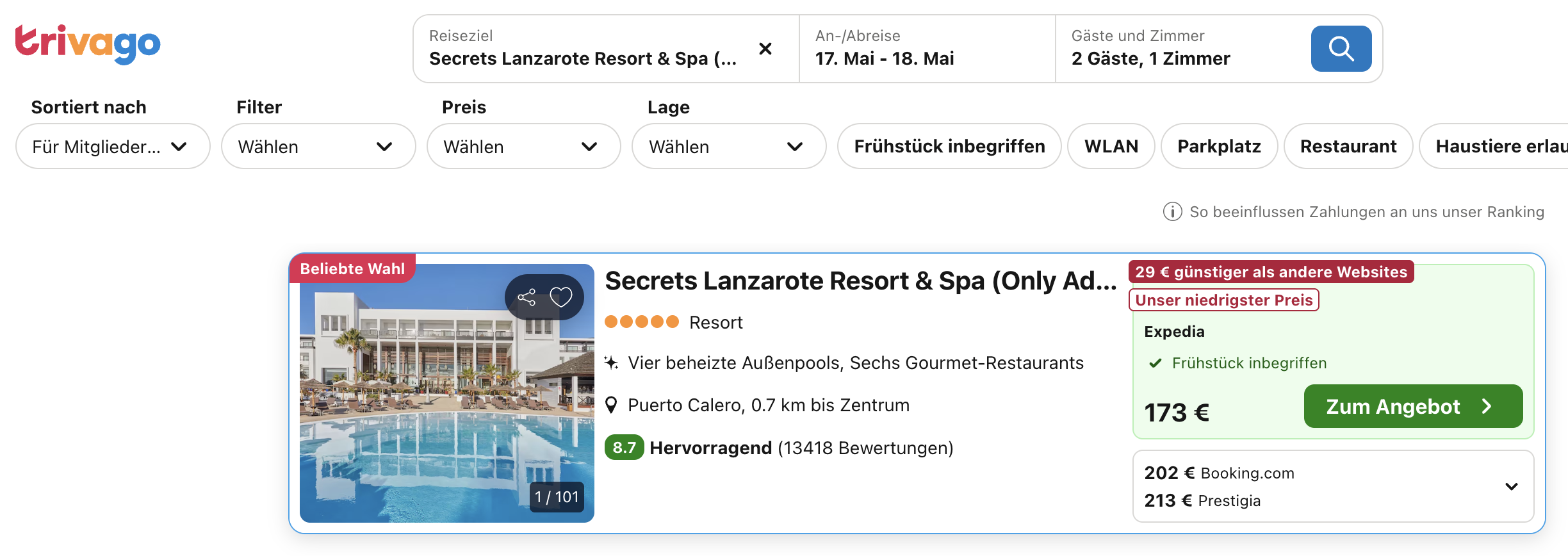Open the Secrets Lanzarote Resort title link
This screenshot has height=556, width=1568.
pos(860,281)
